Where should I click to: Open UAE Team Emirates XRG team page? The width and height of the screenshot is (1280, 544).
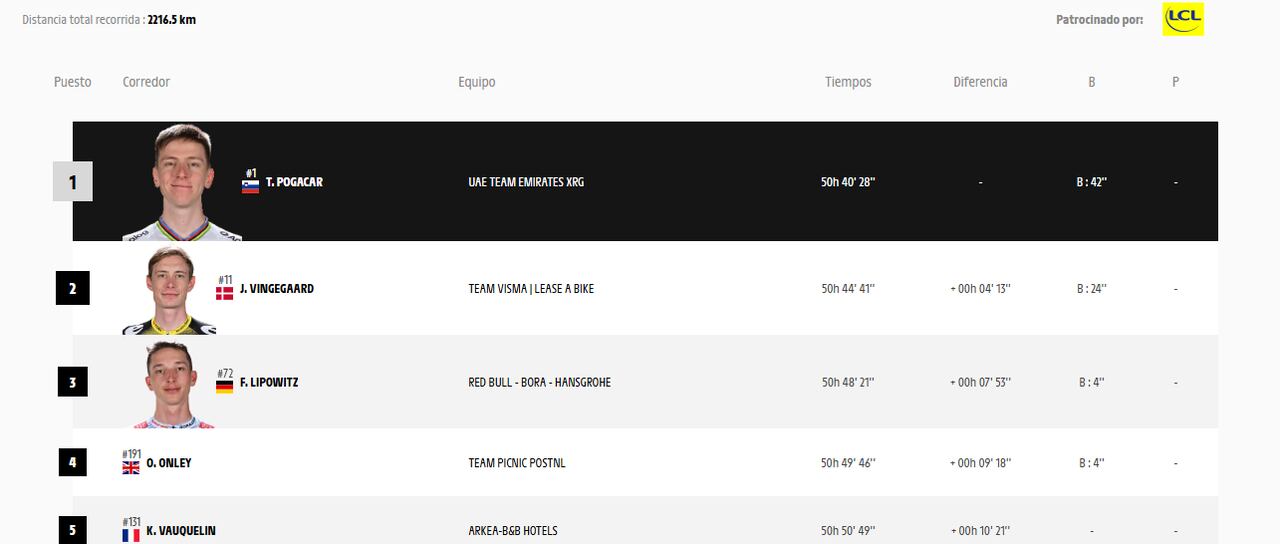[526, 182]
